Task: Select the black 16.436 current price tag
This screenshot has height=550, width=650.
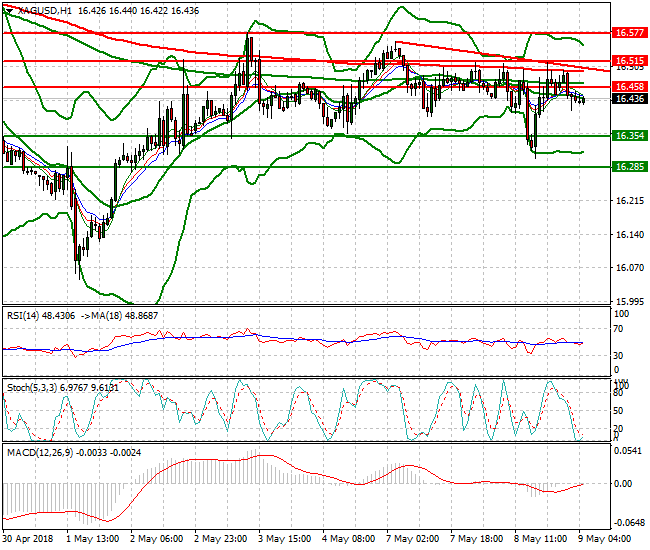Action: [628, 98]
